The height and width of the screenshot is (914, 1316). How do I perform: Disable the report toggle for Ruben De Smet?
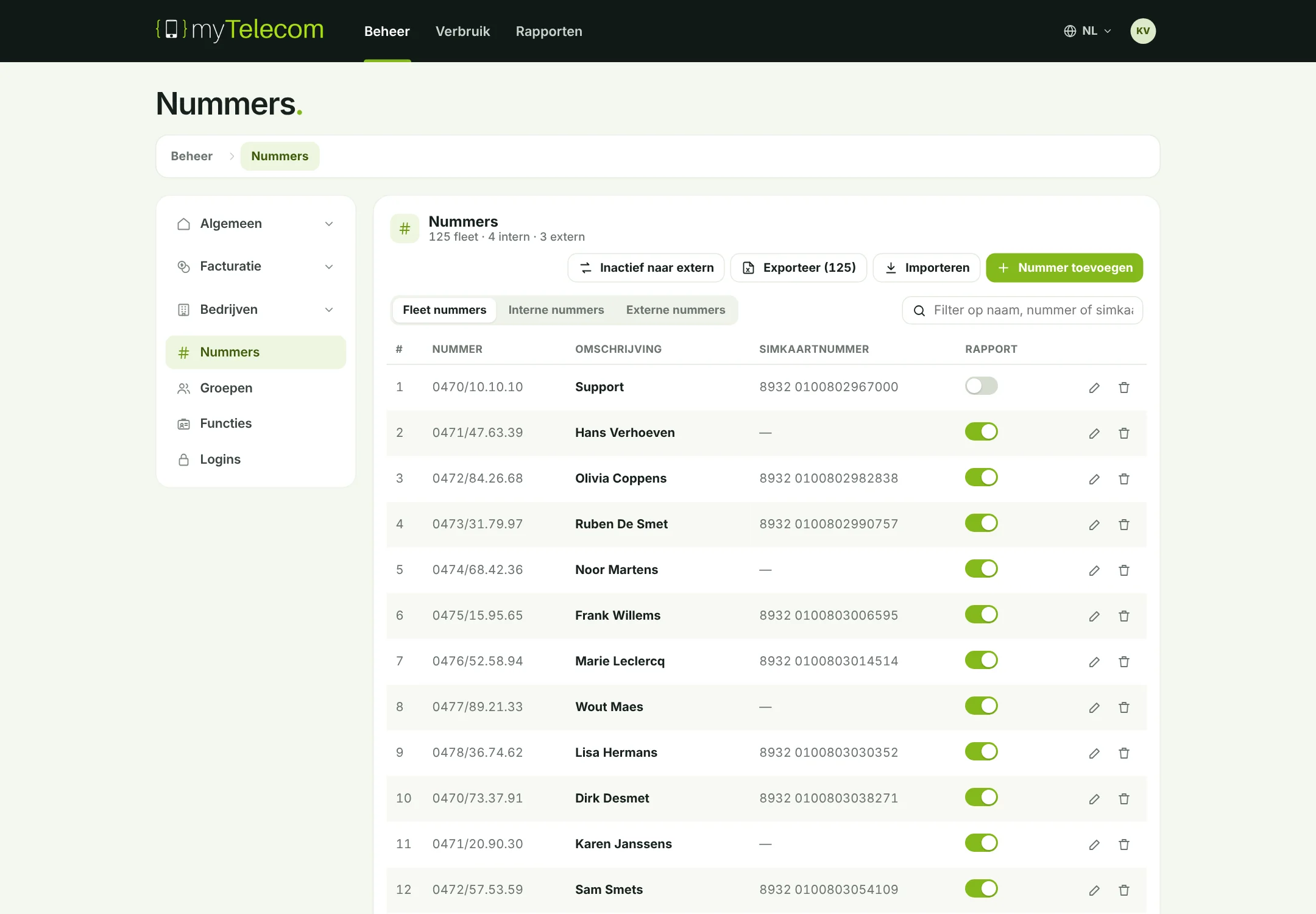981,523
